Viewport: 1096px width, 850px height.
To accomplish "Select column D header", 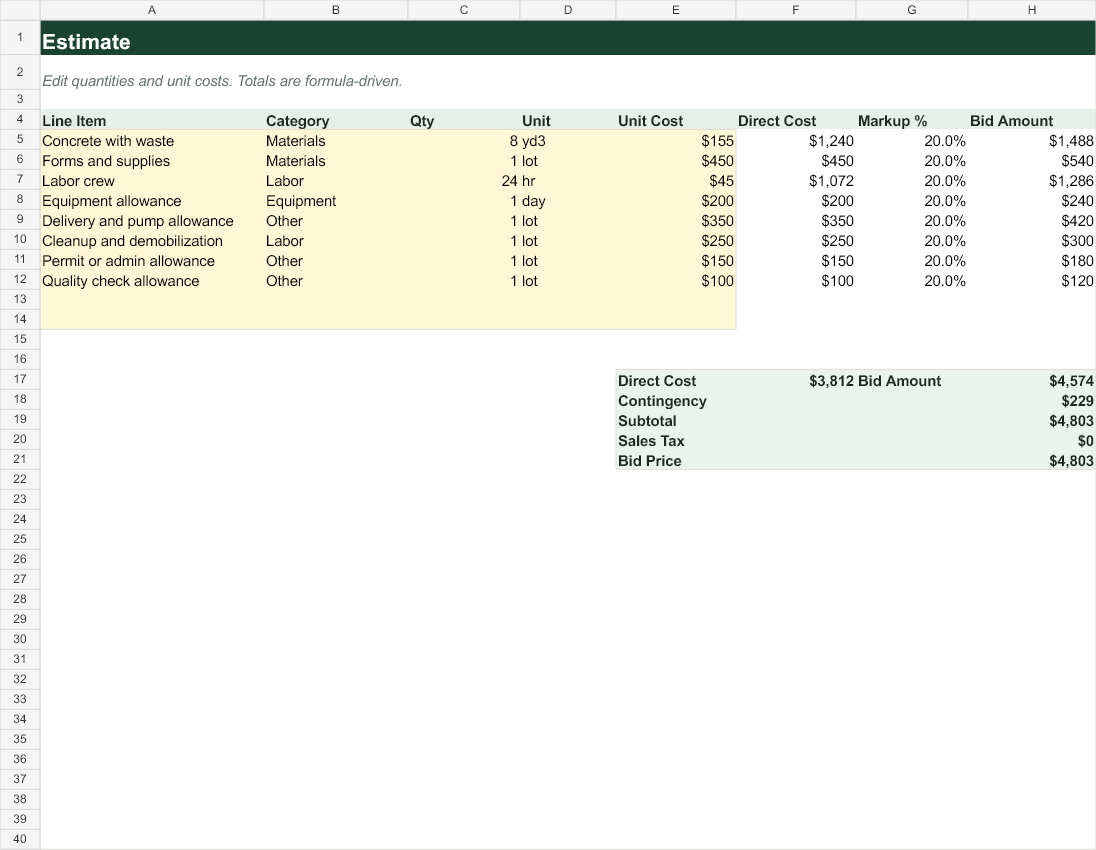I will (568, 10).
